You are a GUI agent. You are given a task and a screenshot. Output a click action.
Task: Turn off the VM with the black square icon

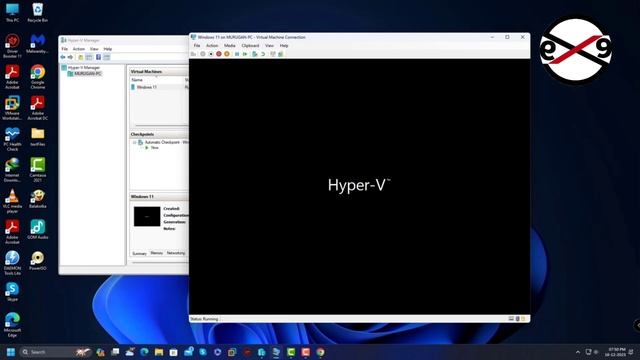click(211, 54)
